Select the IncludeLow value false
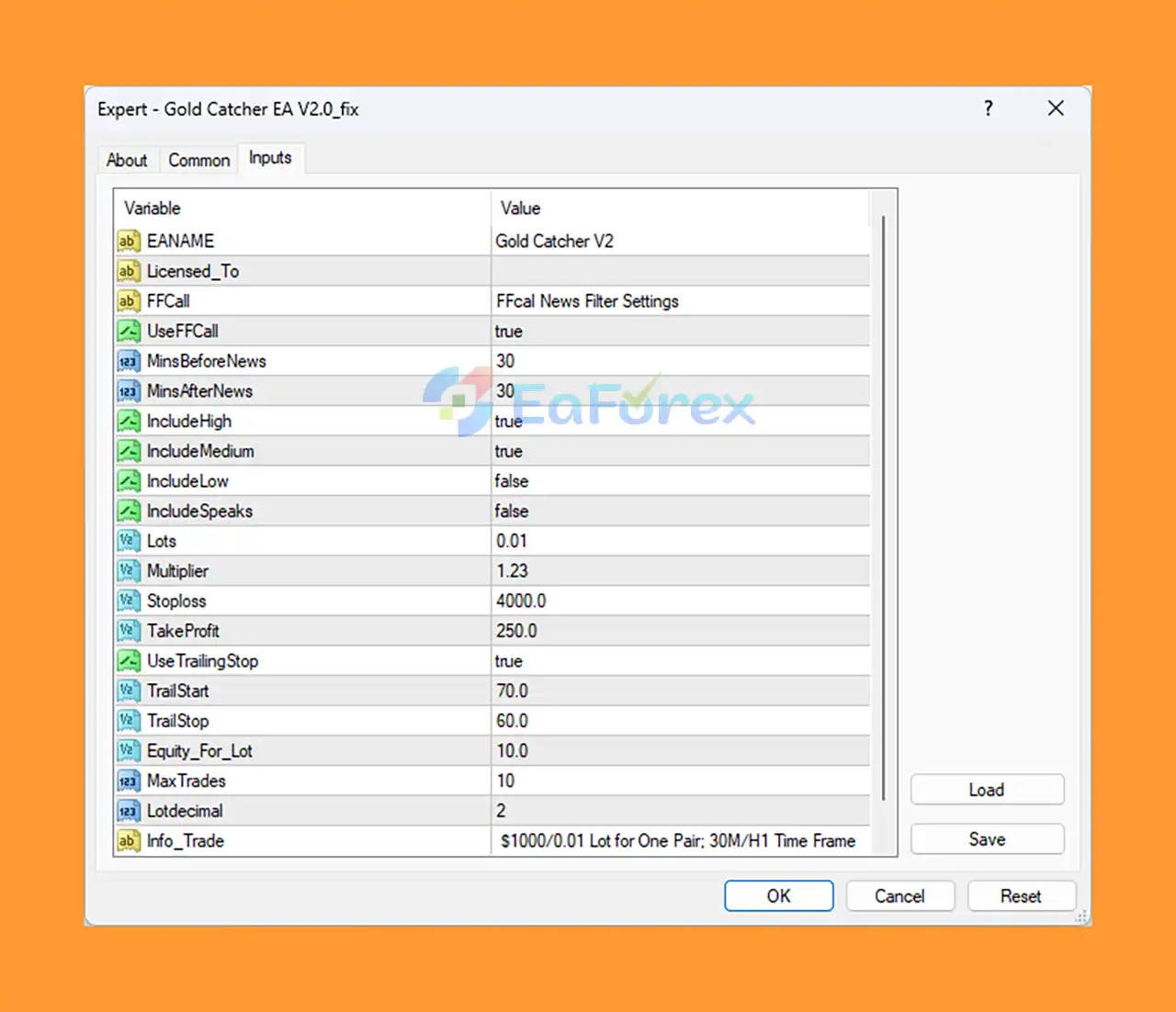Viewport: 1176px width, 1012px height. pyautogui.click(x=512, y=481)
